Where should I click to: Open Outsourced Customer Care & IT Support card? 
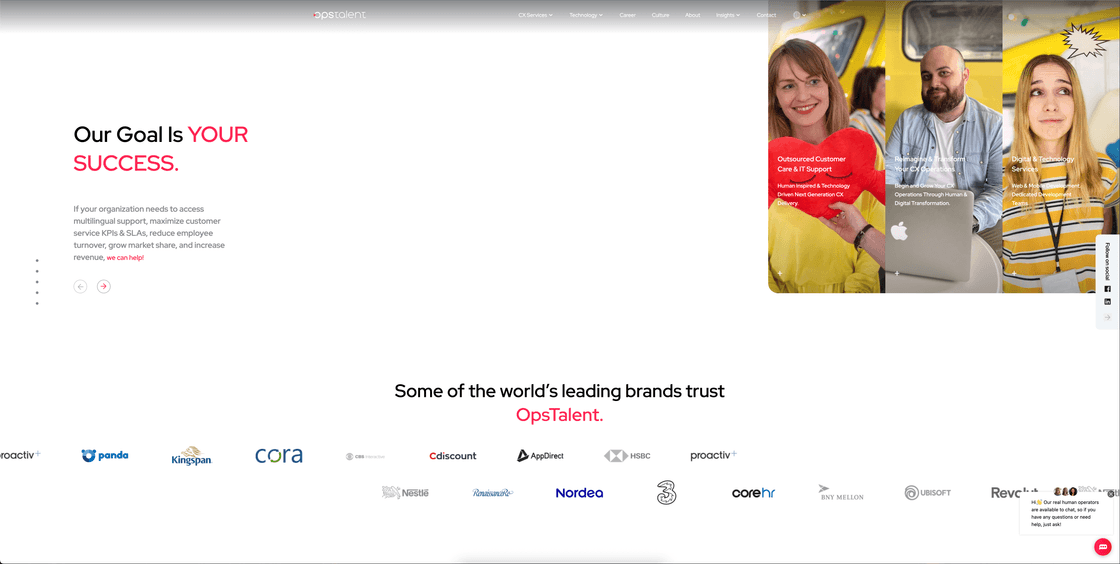(826, 146)
